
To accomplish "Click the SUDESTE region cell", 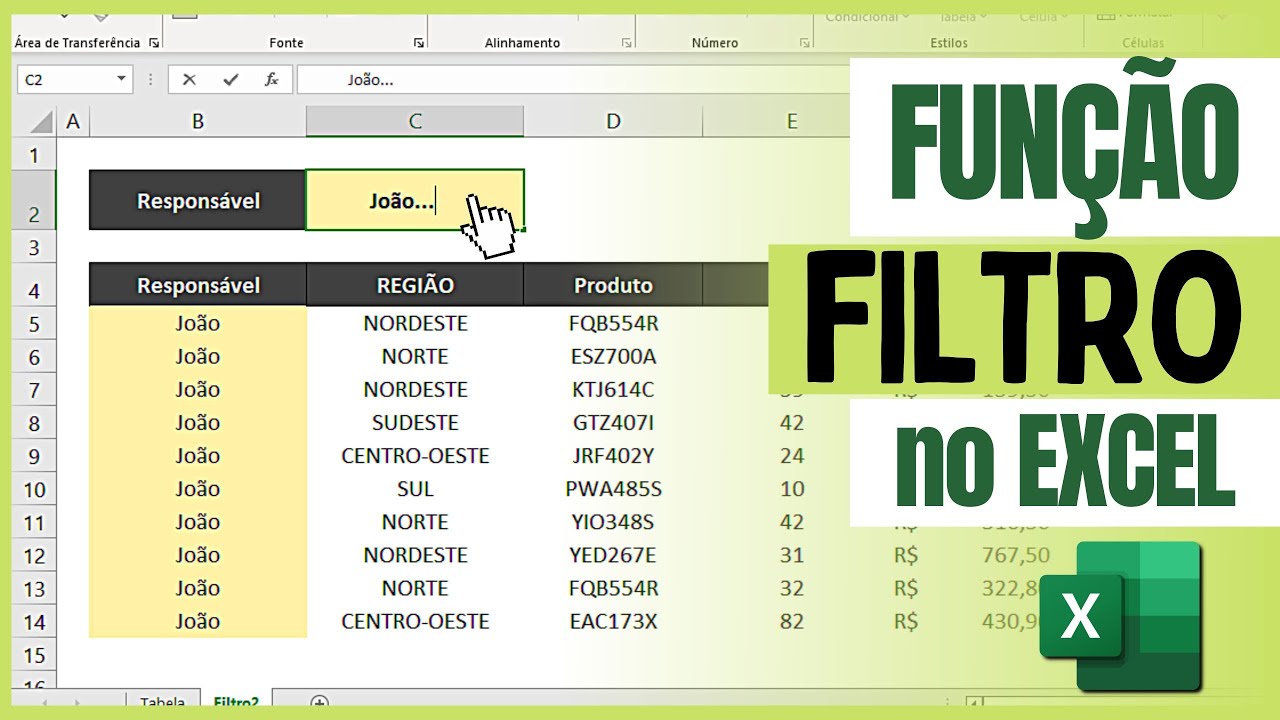I will (x=415, y=422).
